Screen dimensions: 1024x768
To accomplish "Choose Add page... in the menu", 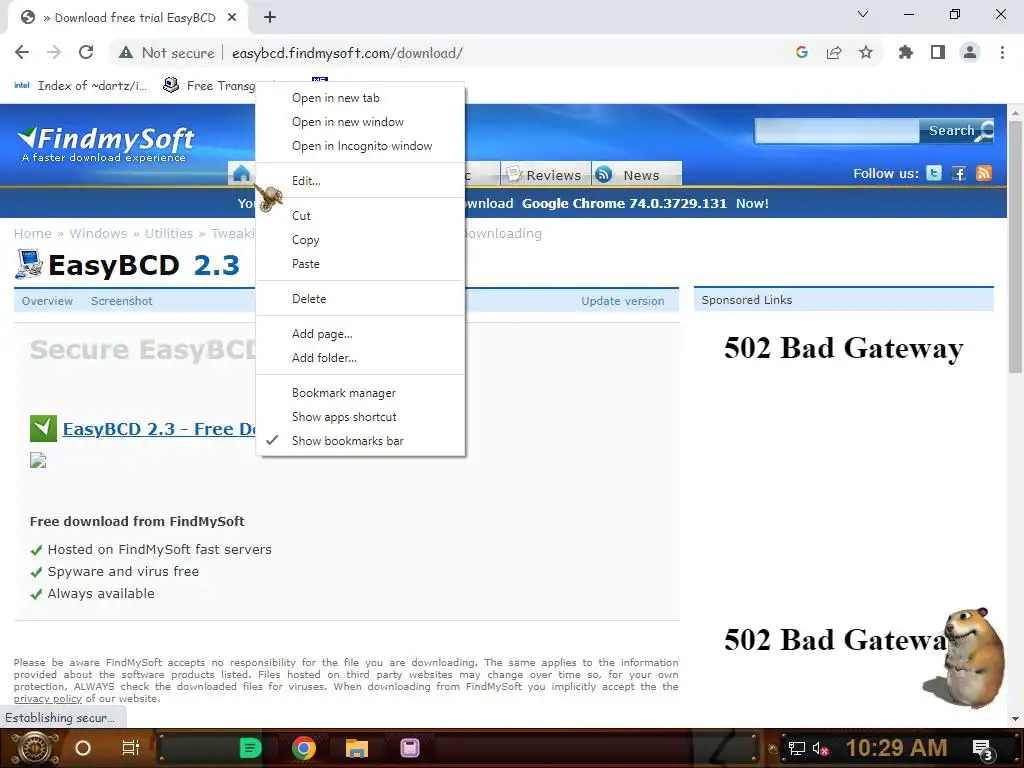I will click(x=360, y=334).
